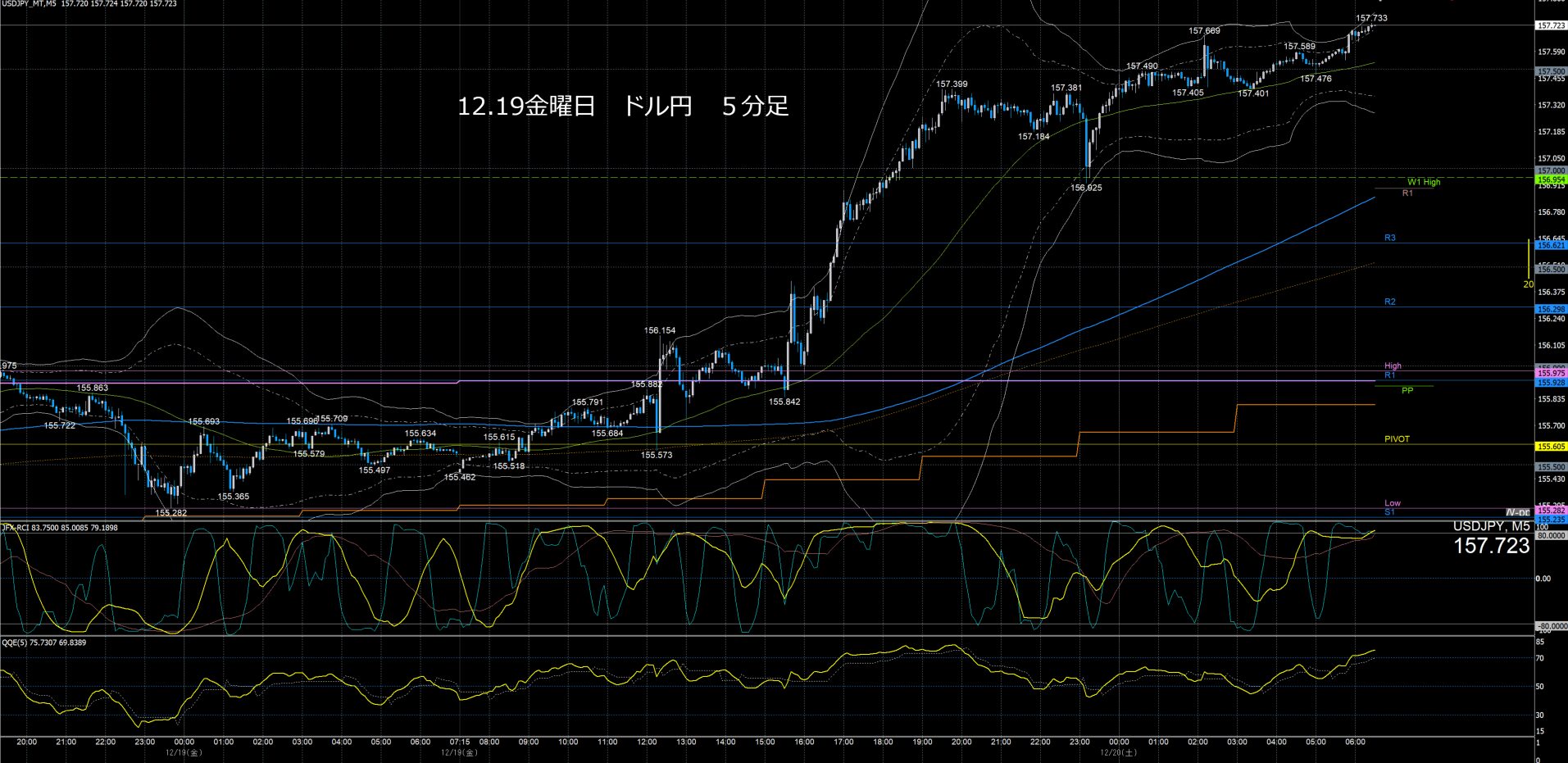Select the QQE(5) indicator label
Image resolution: width=1568 pixels, height=763 pixels.
pos(15,643)
